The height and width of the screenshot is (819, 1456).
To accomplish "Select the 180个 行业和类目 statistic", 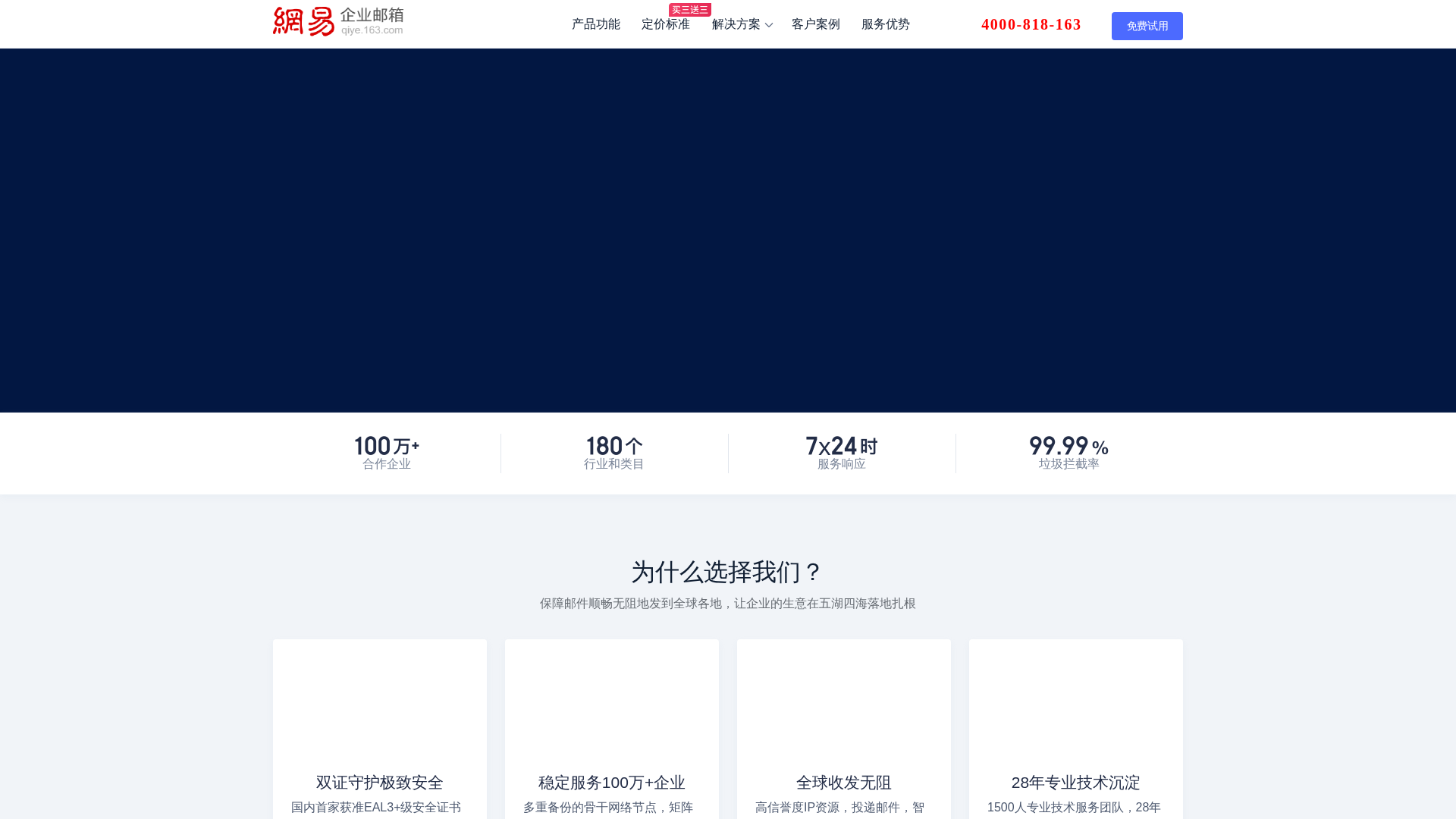I will pos(614,453).
